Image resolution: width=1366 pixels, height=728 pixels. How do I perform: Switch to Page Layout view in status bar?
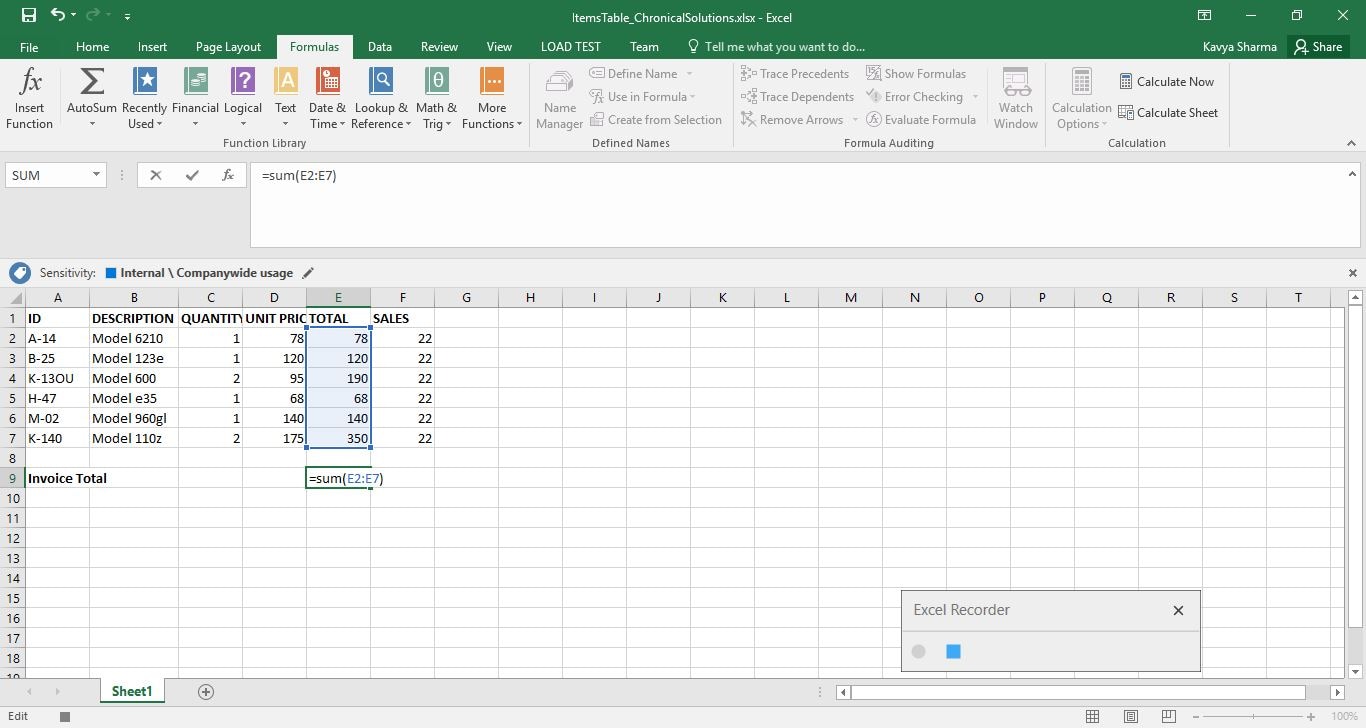(1130, 716)
